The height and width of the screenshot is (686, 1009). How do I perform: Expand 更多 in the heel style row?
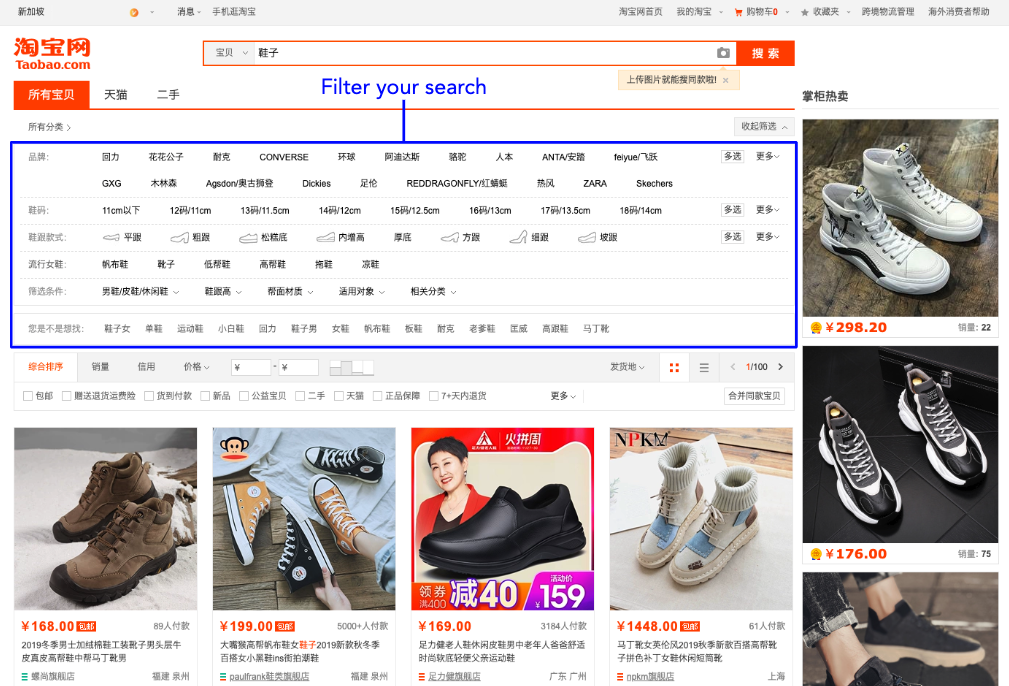768,237
